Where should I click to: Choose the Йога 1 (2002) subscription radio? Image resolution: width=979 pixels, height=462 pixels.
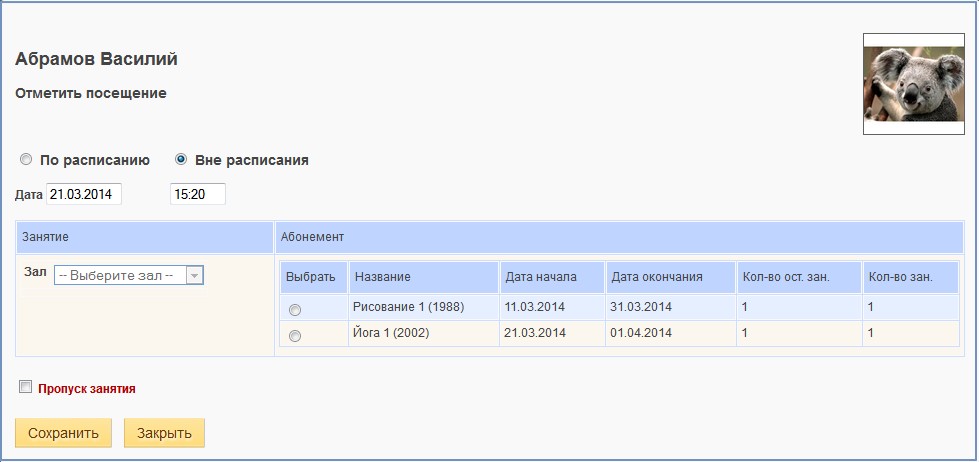coord(295,336)
